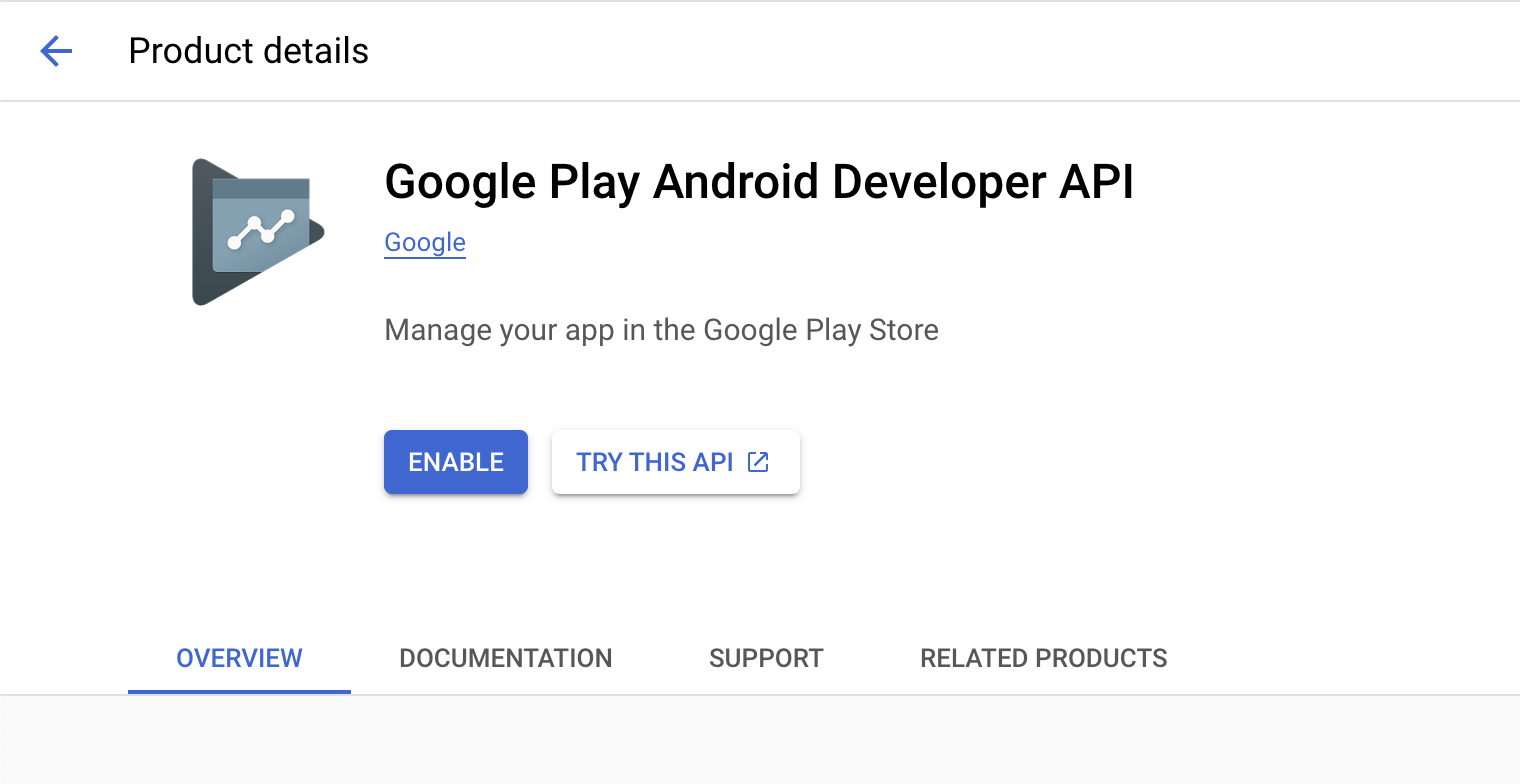Screen dimensions: 1520x784
Task: Click the line-graph badge on the Play logo
Action: [262, 228]
